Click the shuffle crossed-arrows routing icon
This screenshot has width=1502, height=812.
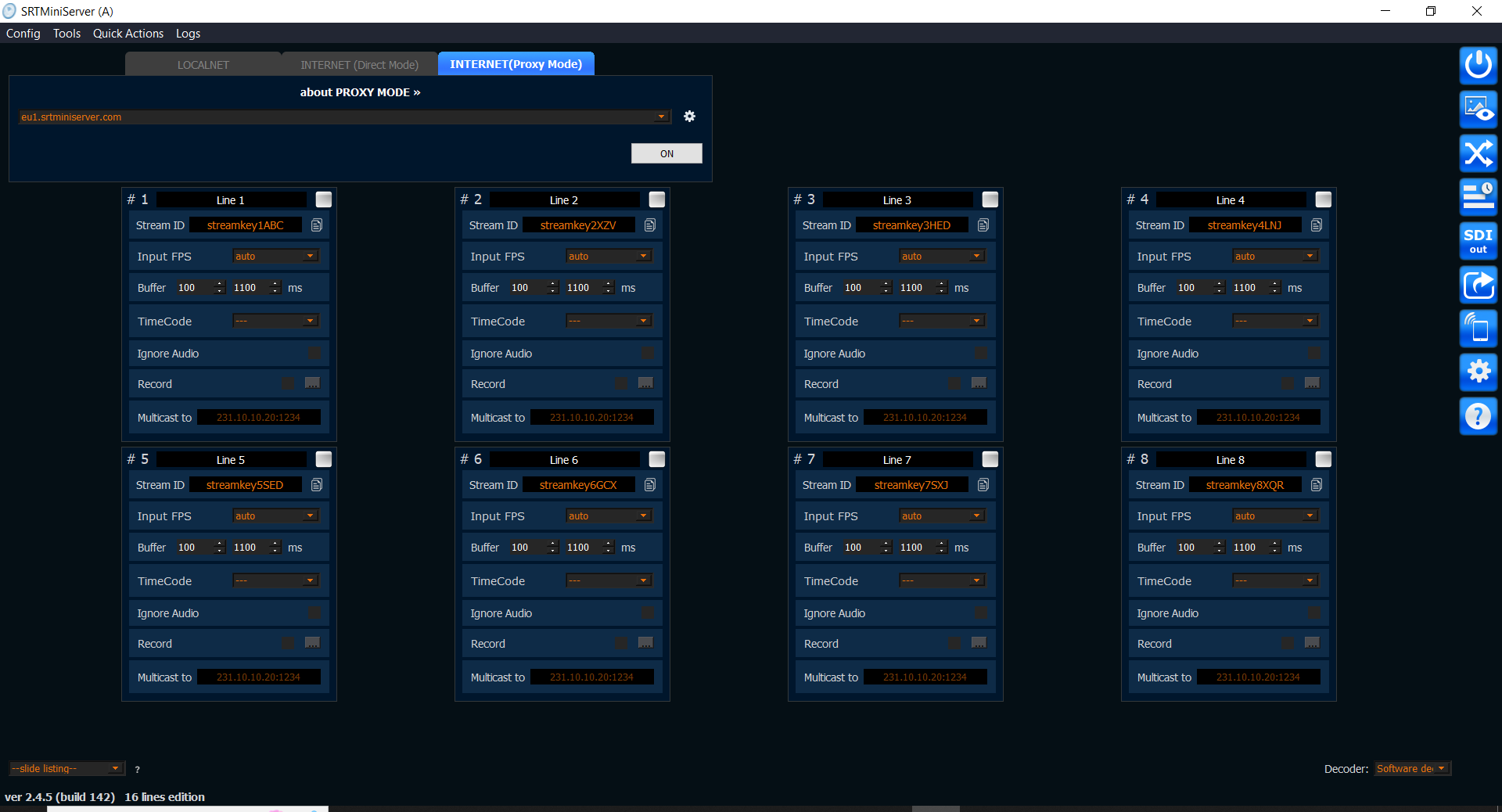pos(1478,153)
